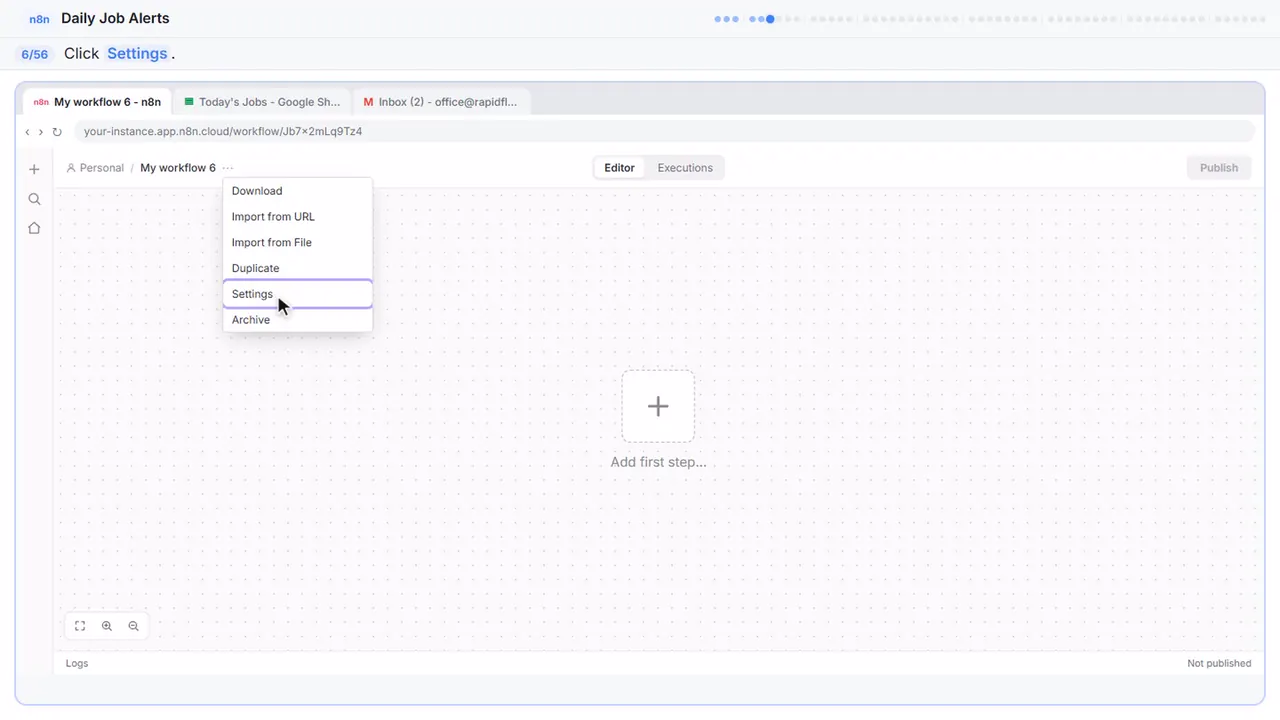The height and width of the screenshot is (720, 1280).
Task: Open the Today's Jobs Google Sheets tab
Action: coord(262,102)
